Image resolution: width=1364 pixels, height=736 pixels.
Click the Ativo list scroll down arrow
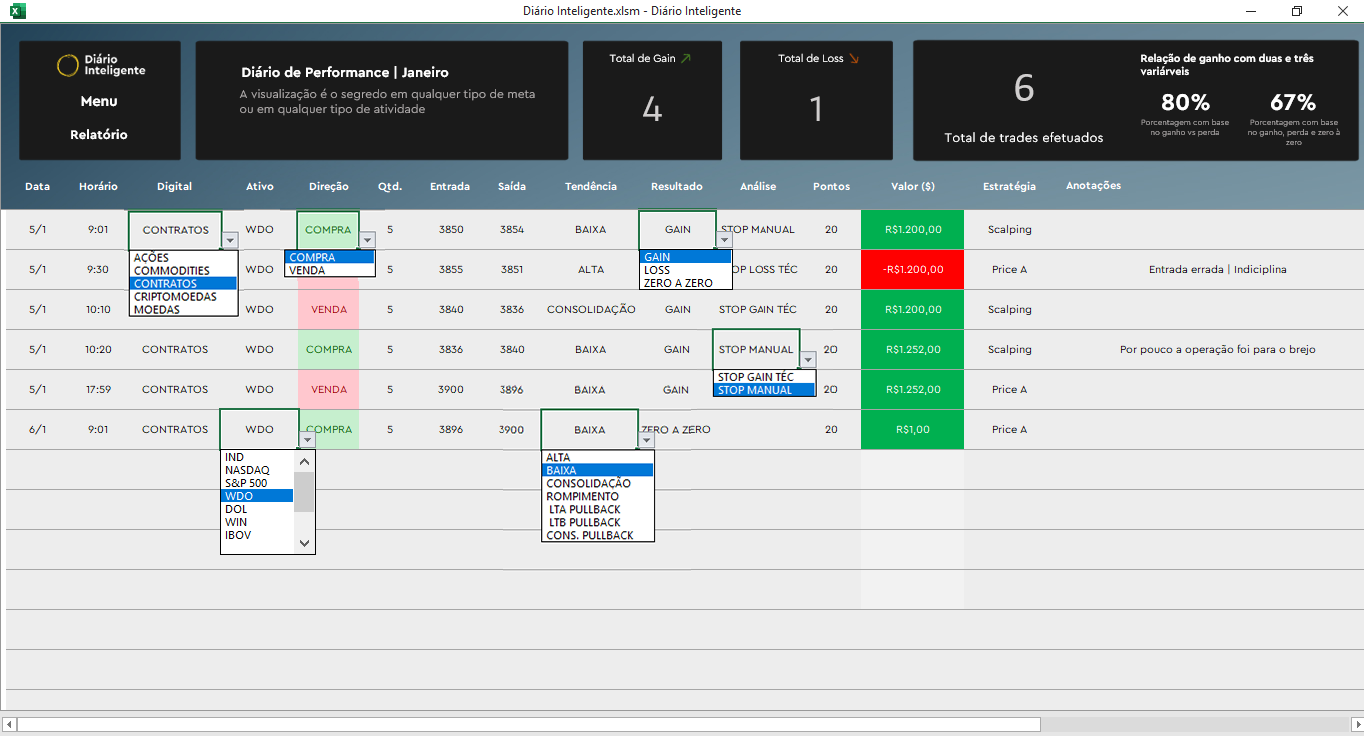304,543
